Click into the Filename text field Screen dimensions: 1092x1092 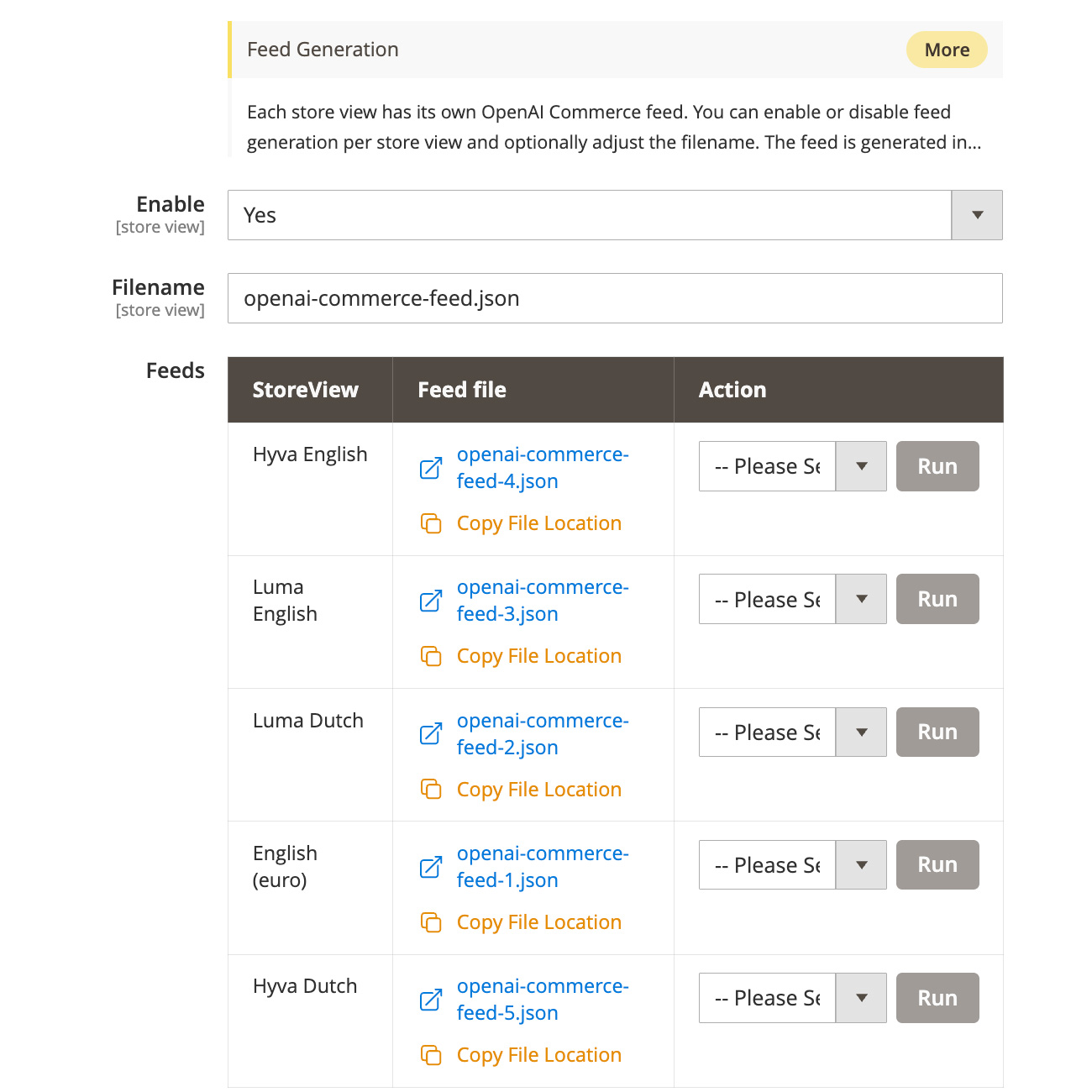point(614,298)
